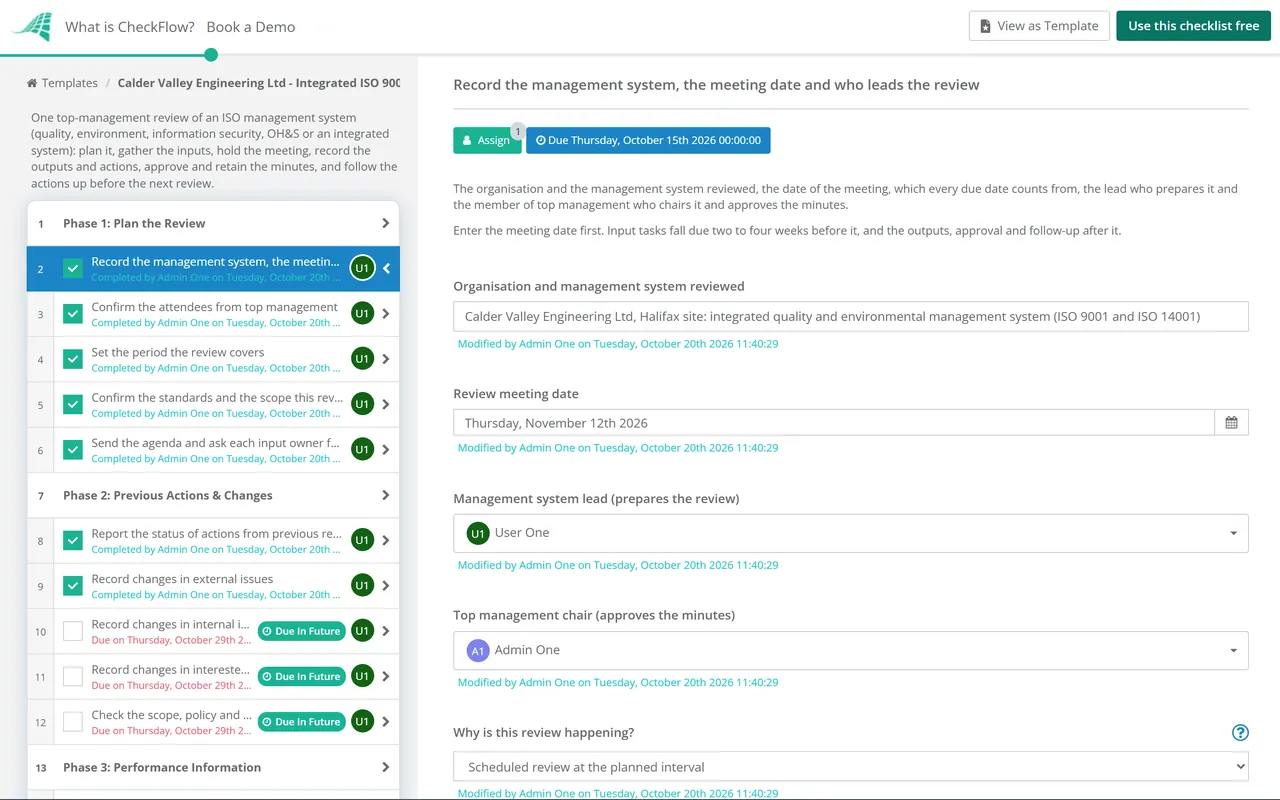Open the calendar picker for review meeting date

[x=1231, y=423]
